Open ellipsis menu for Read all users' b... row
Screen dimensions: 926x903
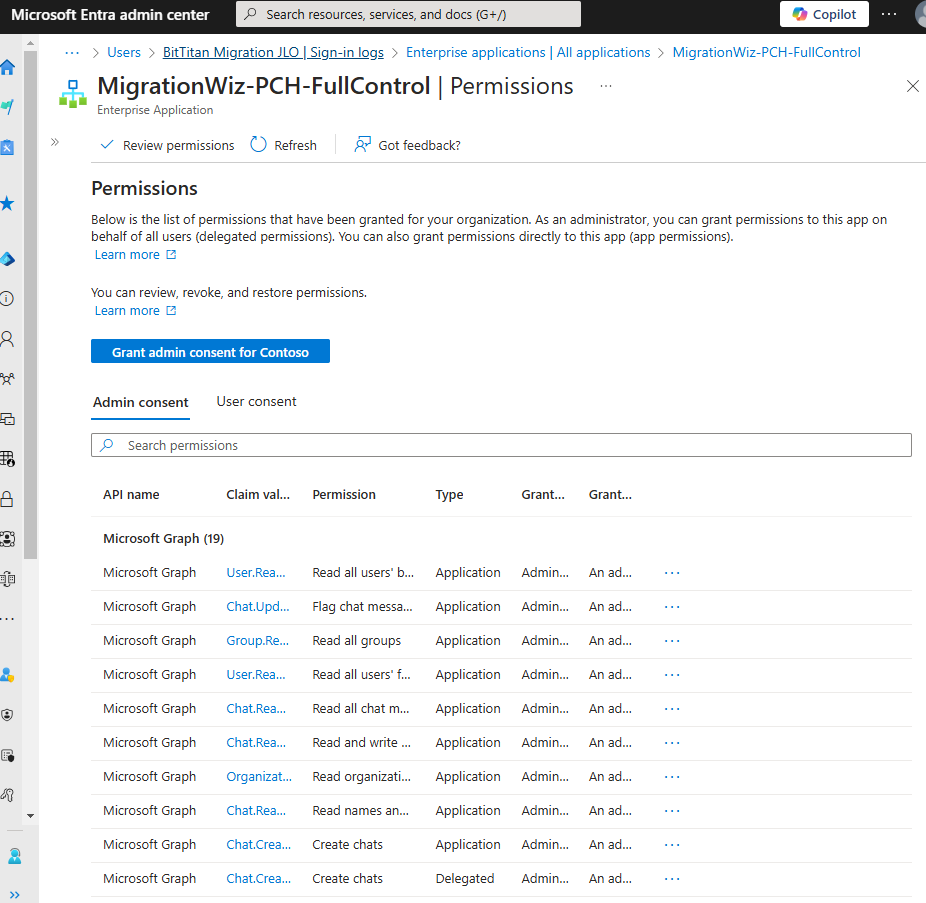click(672, 573)
